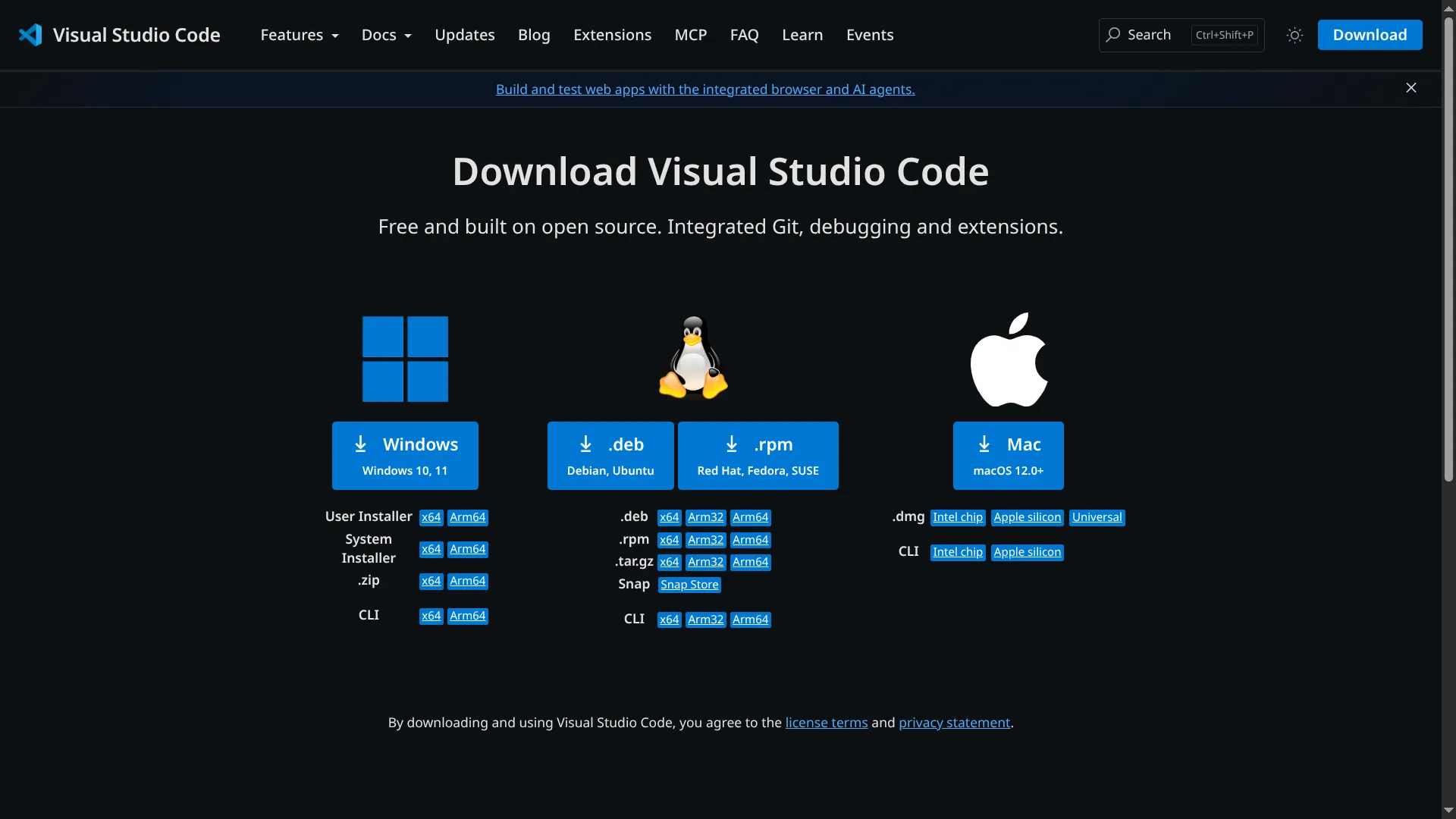Select Arm64 for Windows User Installer

point(468,517)
